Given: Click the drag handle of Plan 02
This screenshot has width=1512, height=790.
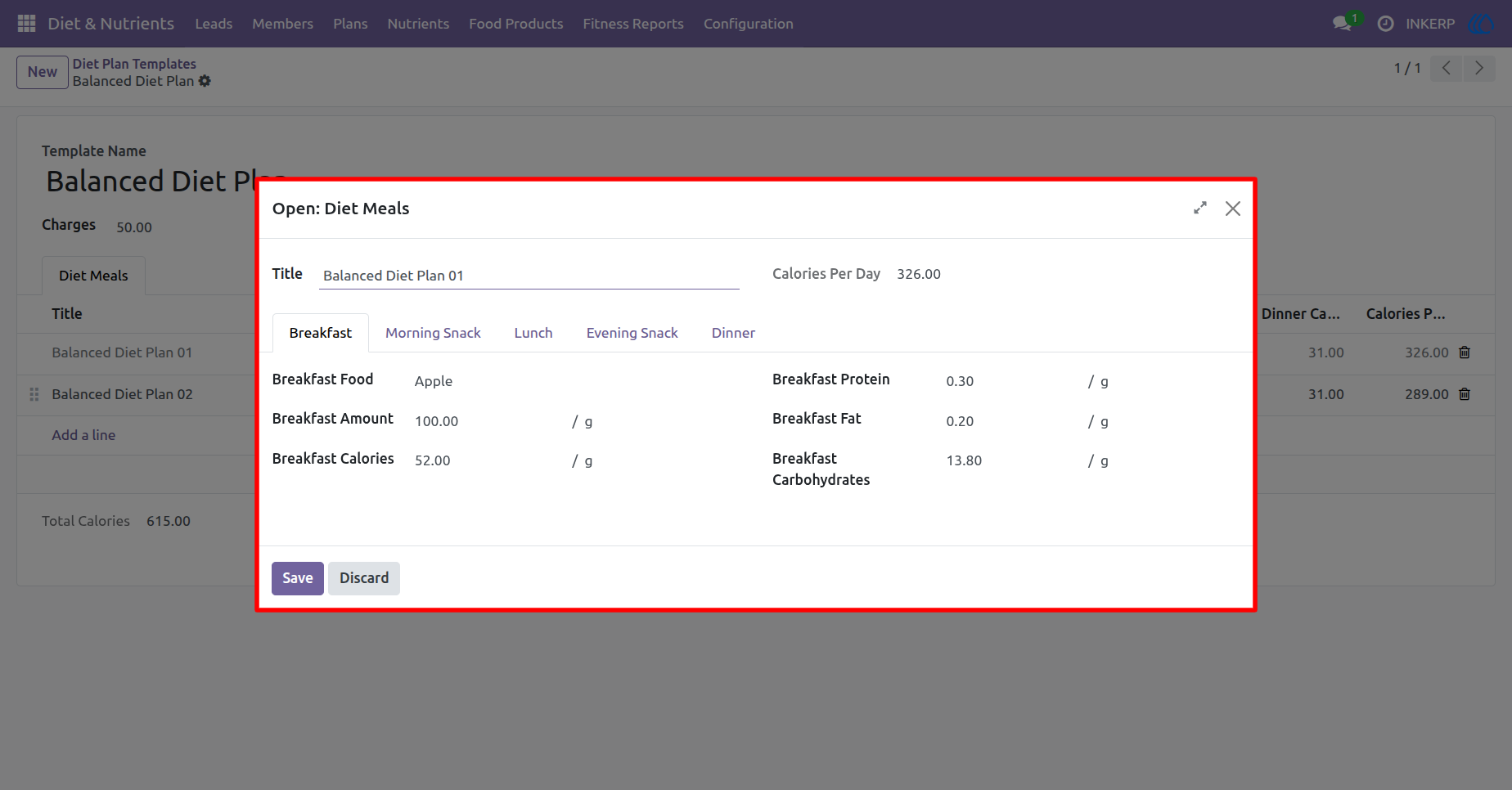Looking at the screenshot, I should pos(34,394).
